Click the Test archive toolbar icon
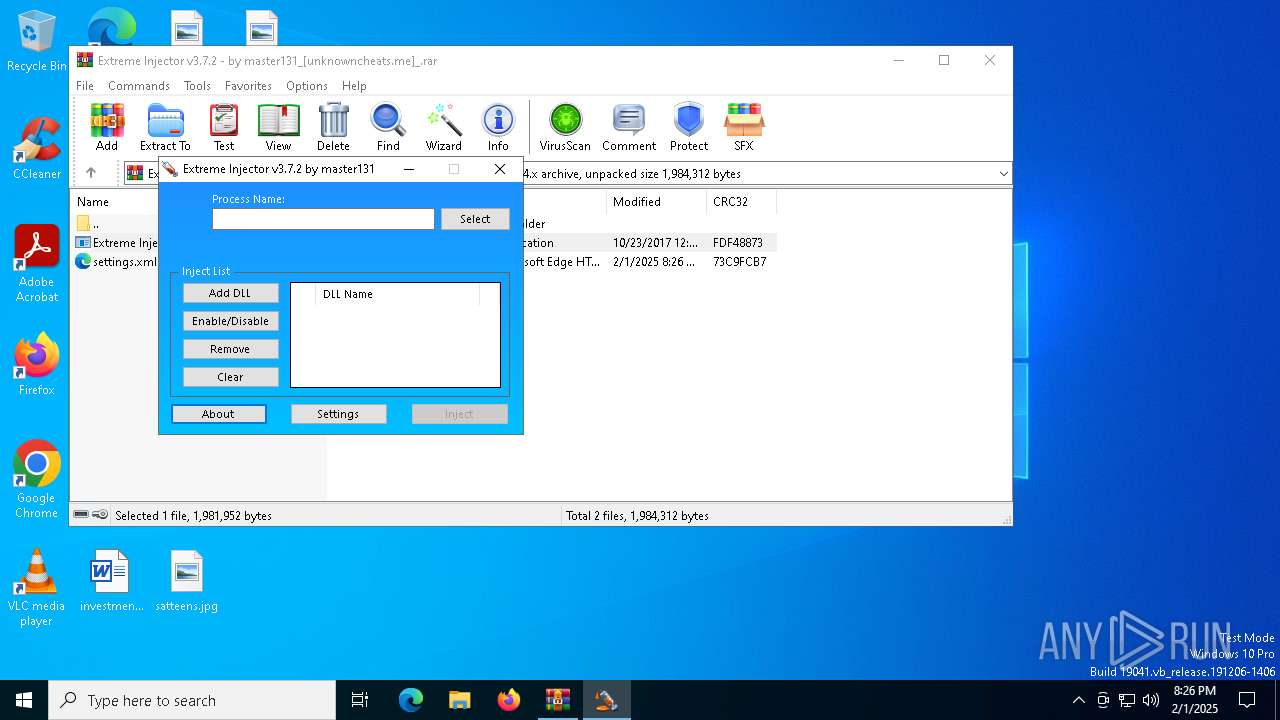Viewport: 1280px width, 720px height. [224, 127]
